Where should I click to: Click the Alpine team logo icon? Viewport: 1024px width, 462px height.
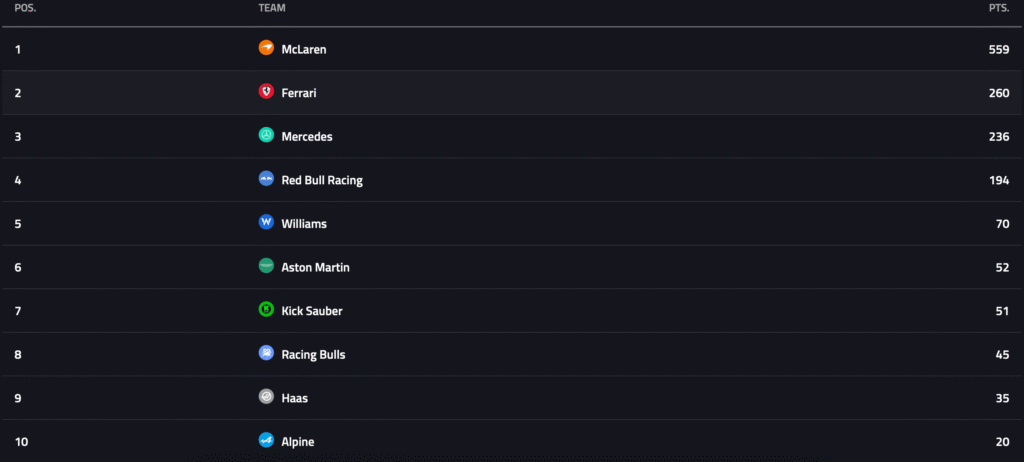tap(266, 441)
